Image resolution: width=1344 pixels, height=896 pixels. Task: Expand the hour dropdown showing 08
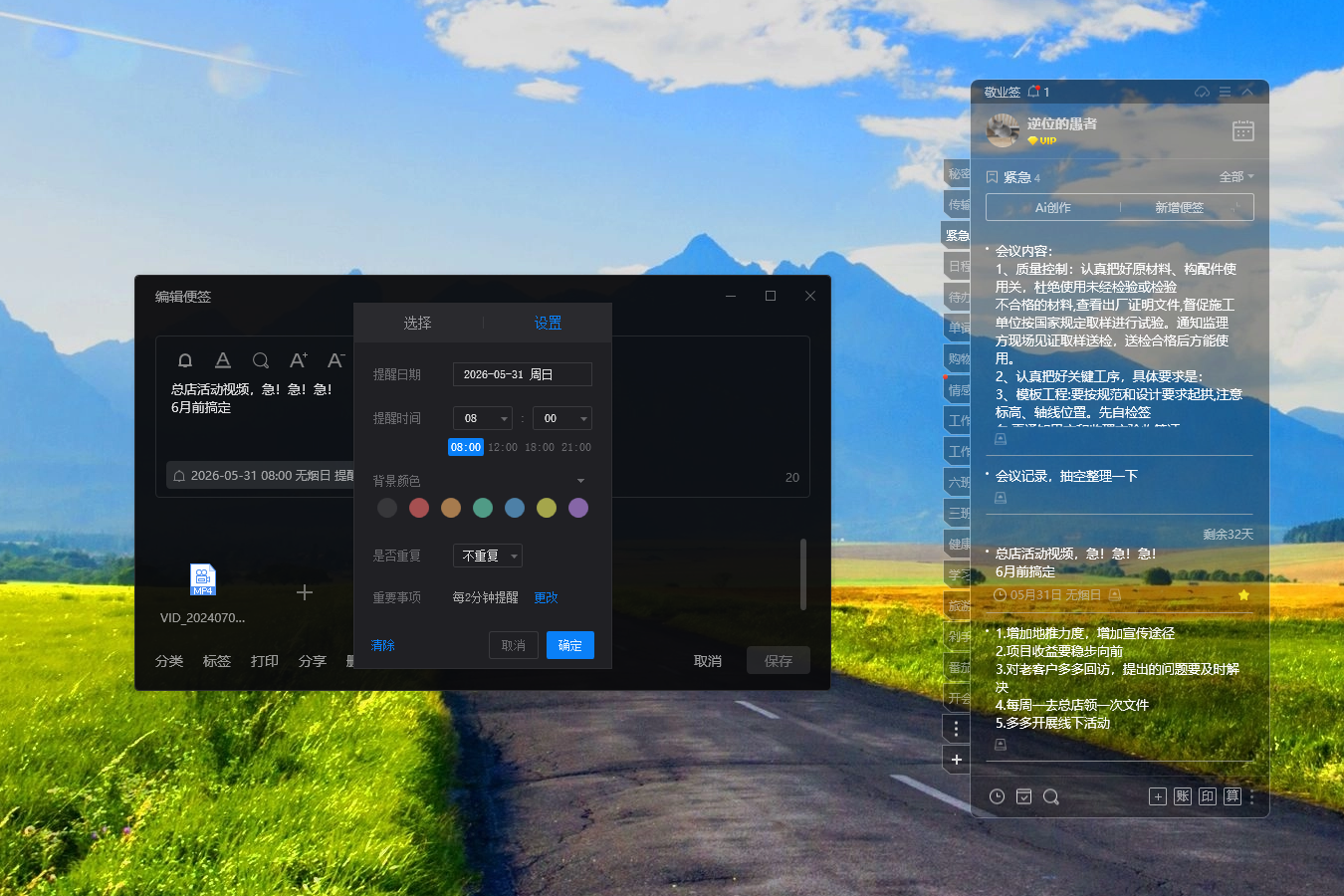(482, 418)
